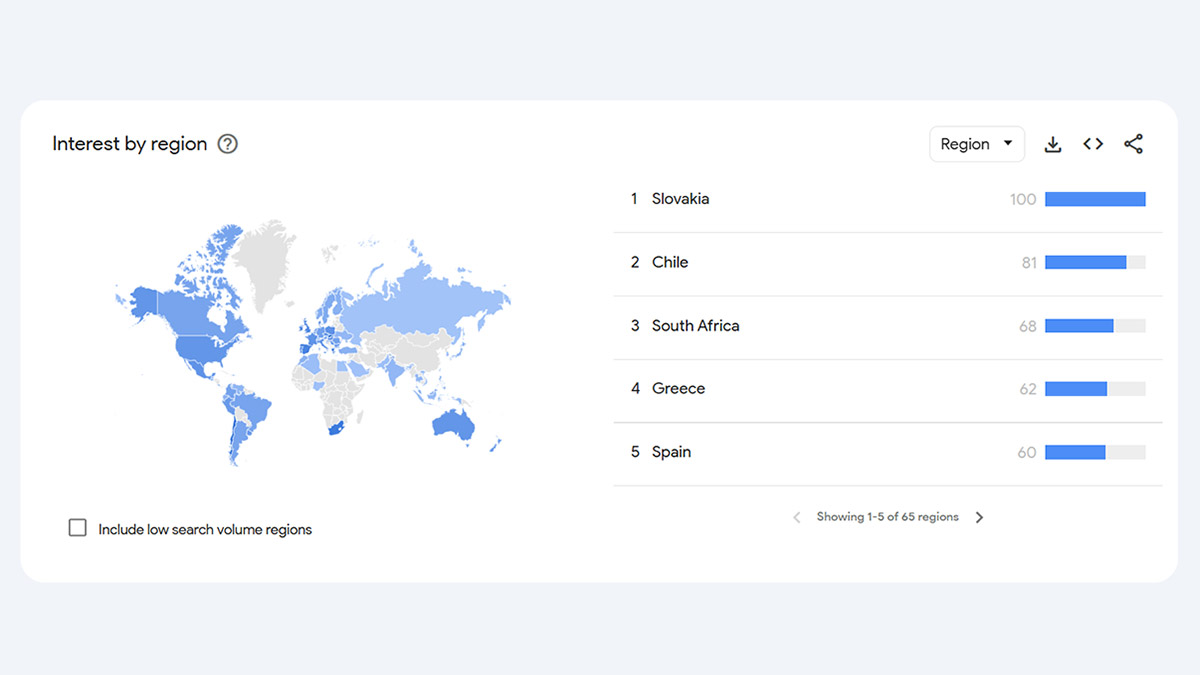This screenshot has width=1200, height=675.
Task: Choose Greece from the region list
Action: click(678, 389)
